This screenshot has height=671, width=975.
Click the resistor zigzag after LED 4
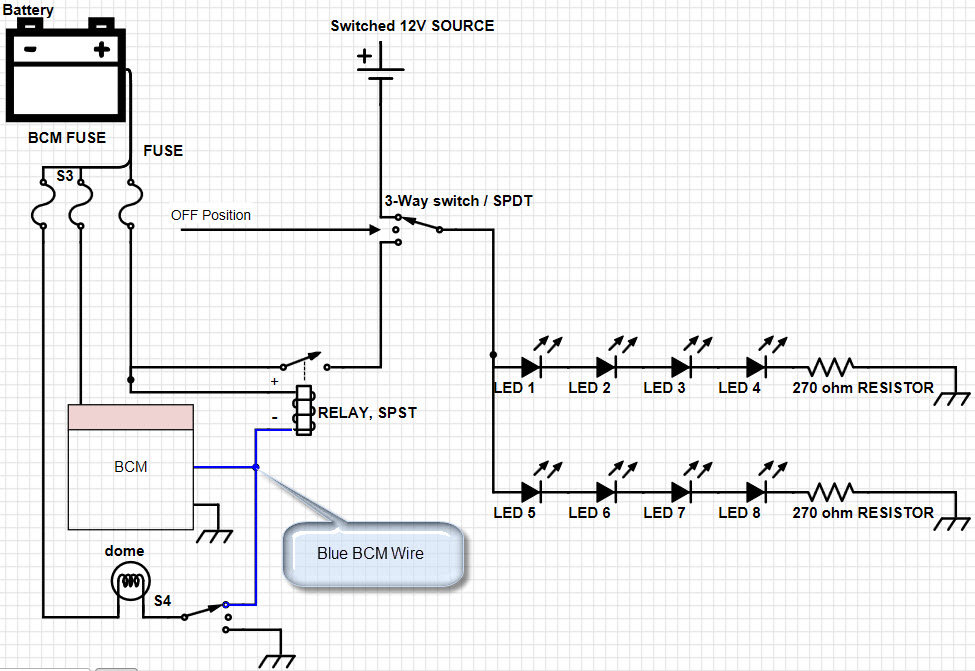tap(831, 366)
